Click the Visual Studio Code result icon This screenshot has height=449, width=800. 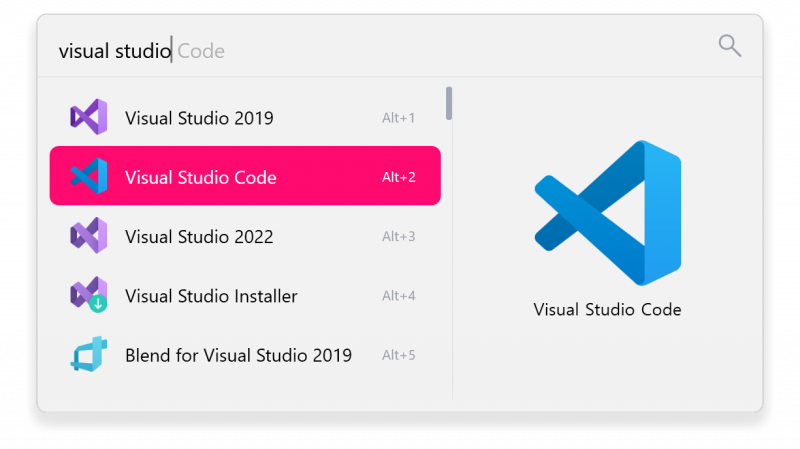[88, 177]
